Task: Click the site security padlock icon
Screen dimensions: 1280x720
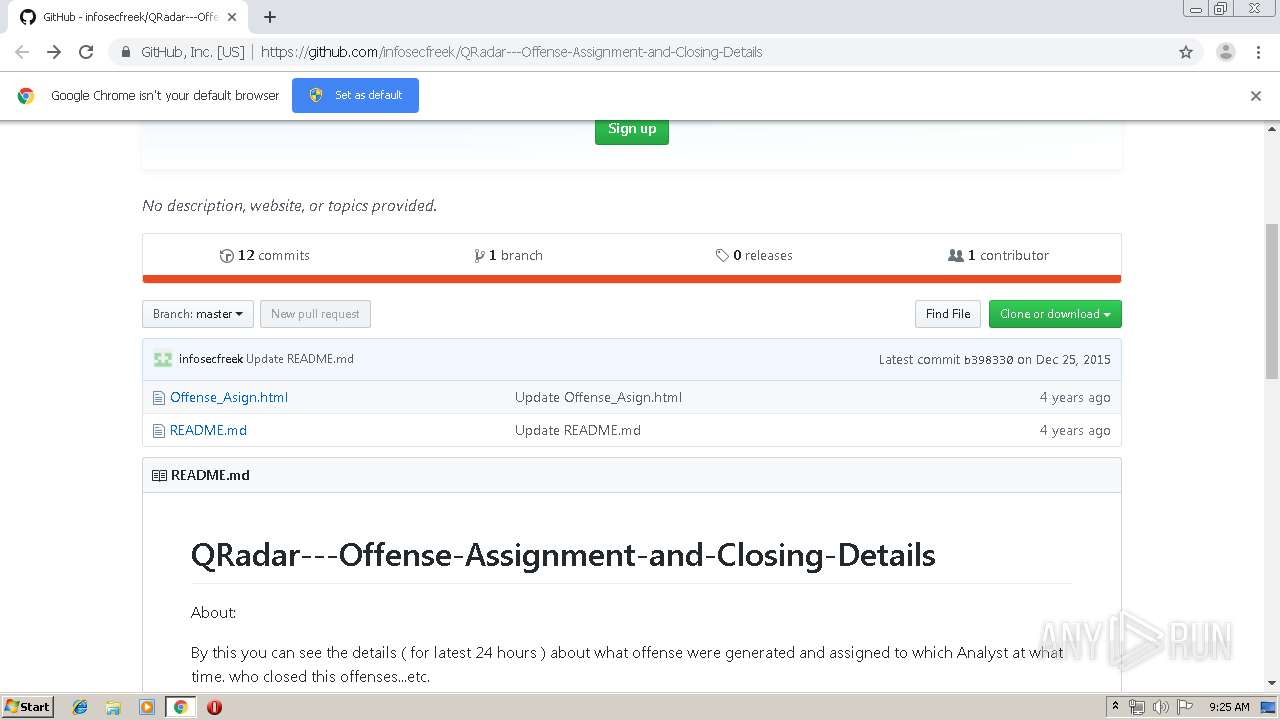Action: click(x=125, y=52)
